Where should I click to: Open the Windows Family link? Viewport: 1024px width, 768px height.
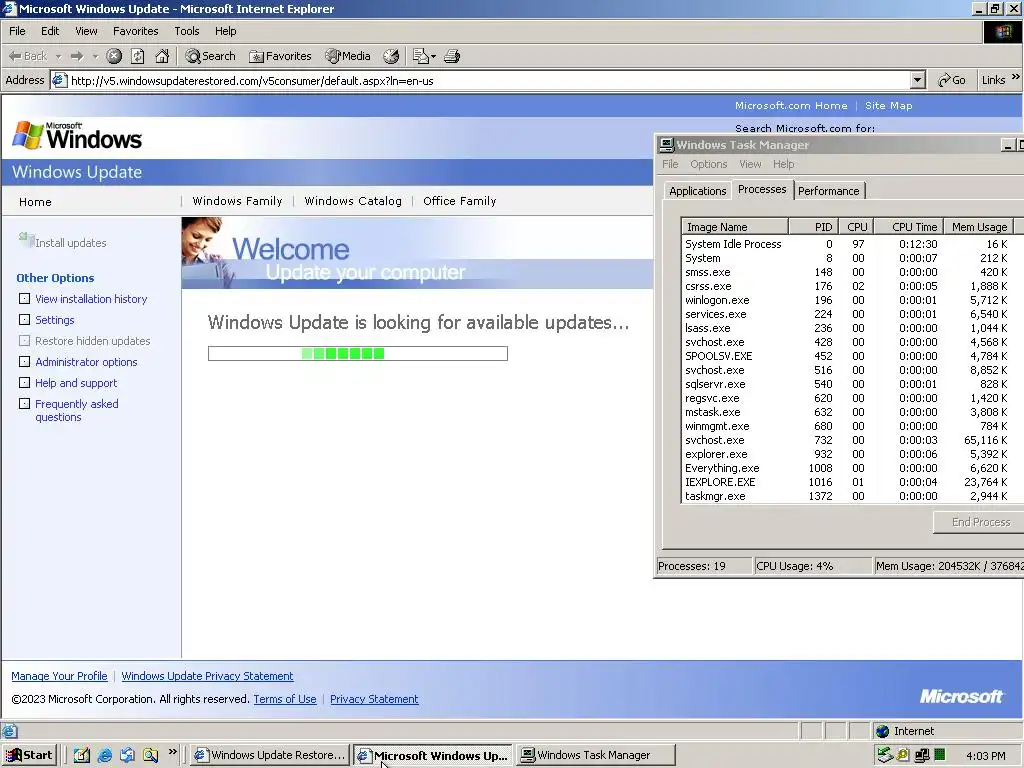pyautogui.click(x=237, y=201)
